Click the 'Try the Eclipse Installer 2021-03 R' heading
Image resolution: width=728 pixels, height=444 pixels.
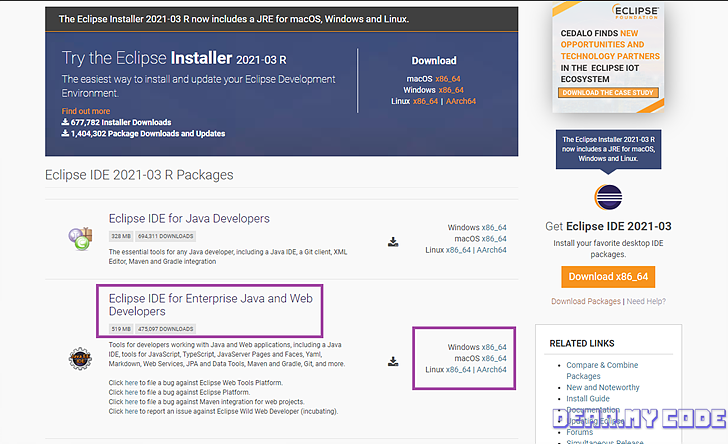174,59
